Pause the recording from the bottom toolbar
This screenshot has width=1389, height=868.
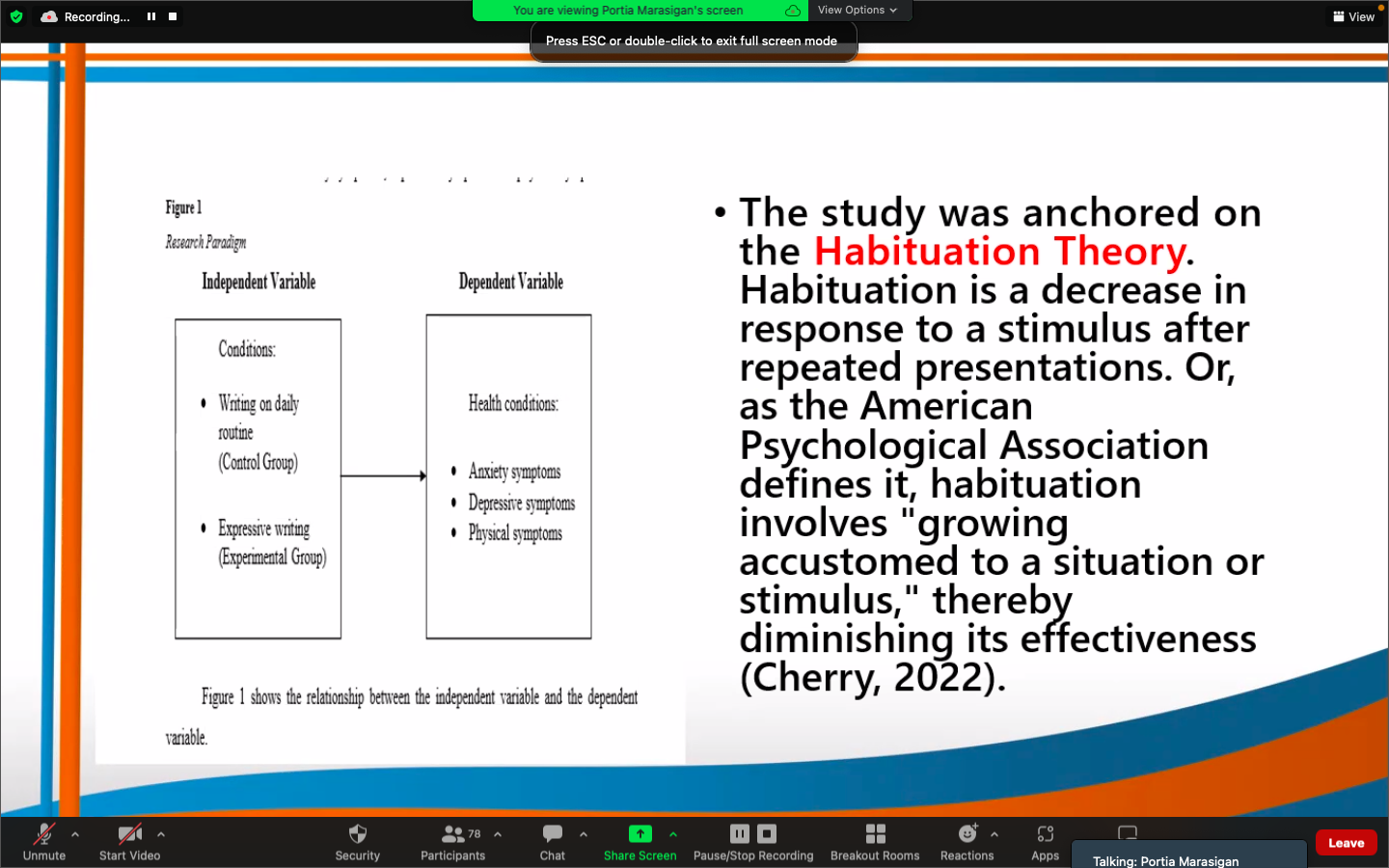point(740,834)
